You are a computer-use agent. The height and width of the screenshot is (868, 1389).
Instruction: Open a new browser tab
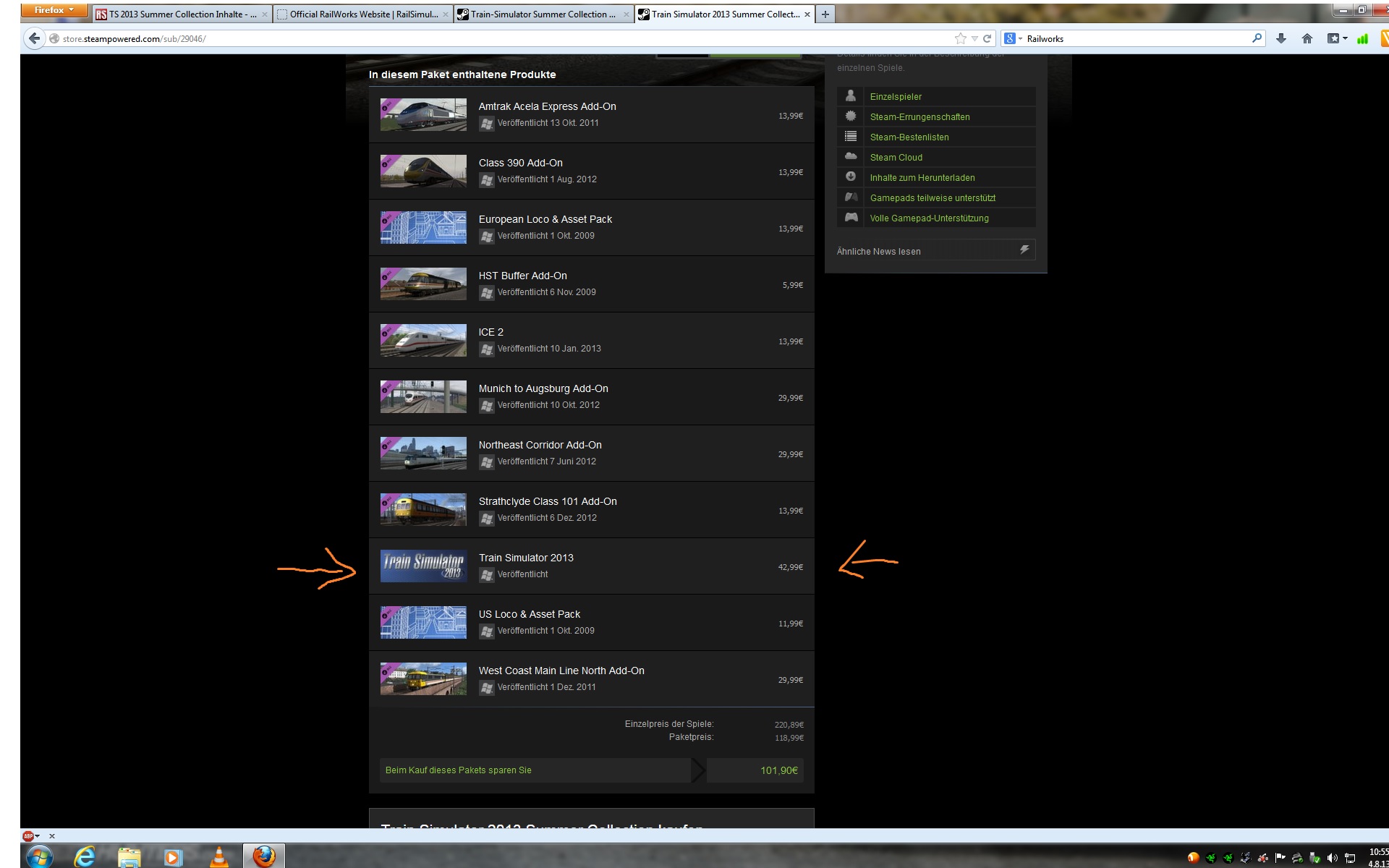825,14
